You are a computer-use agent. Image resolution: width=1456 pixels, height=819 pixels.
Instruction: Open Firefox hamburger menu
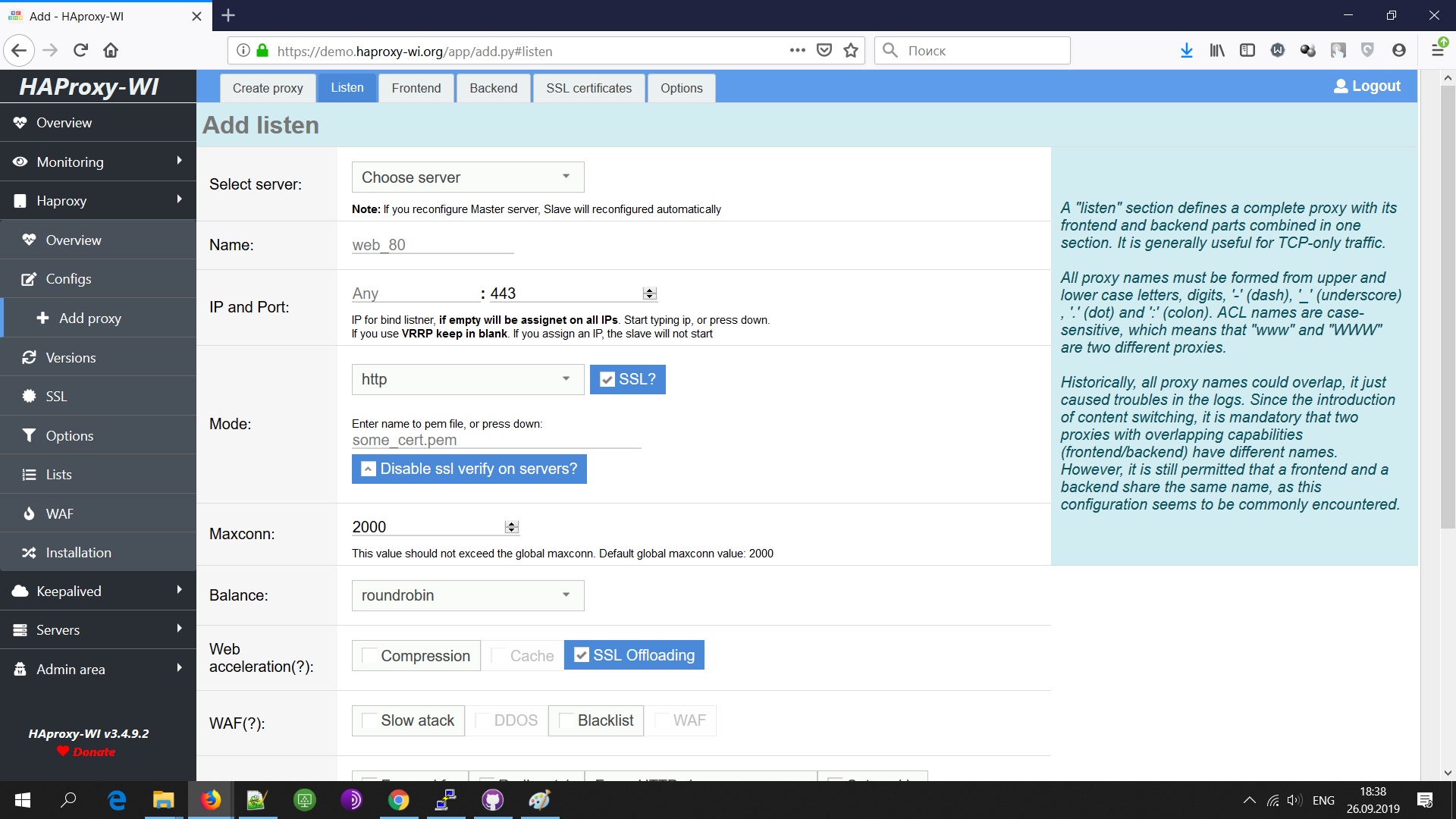pyautogui.click(x=1437, y=50)
